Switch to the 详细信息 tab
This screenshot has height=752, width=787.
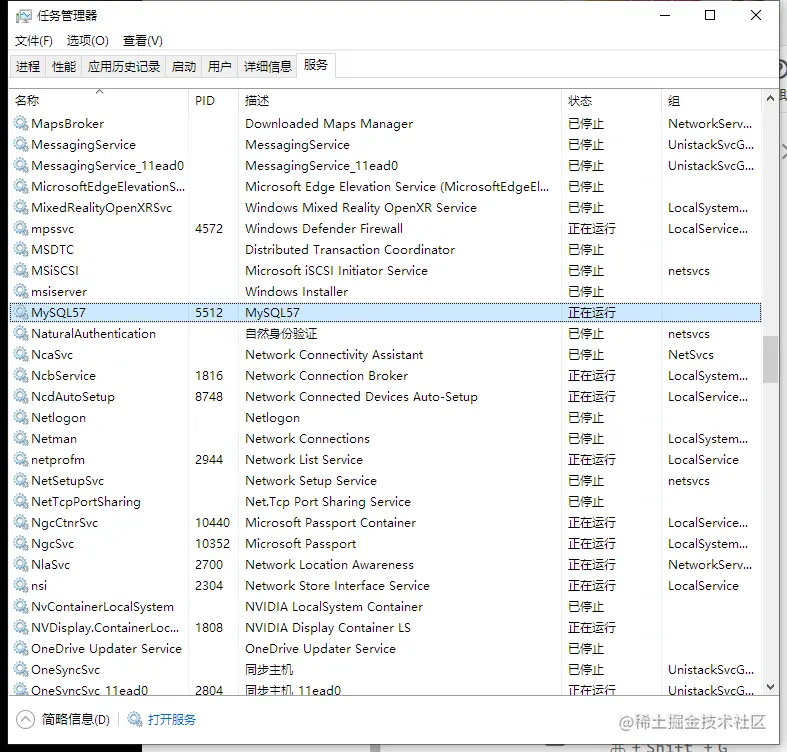click(x=267, y=66)
